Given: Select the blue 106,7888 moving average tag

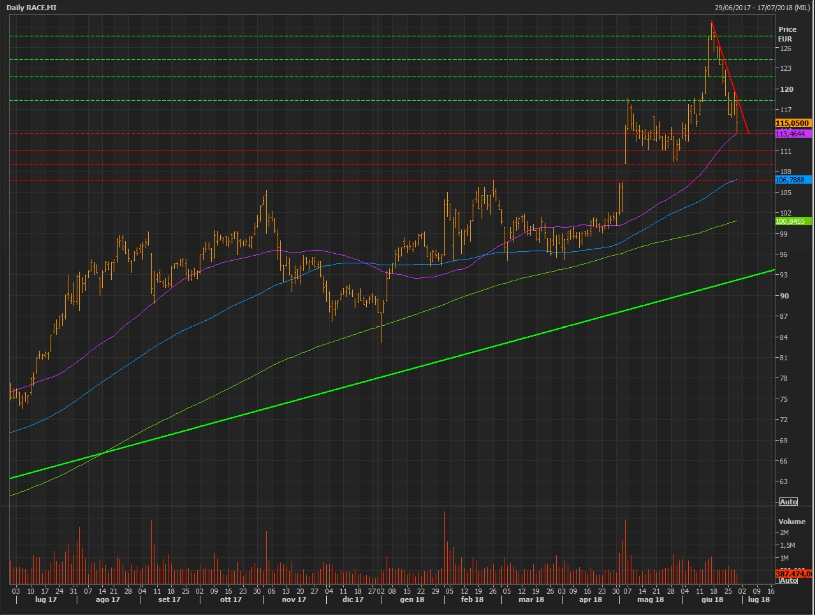Looking at the screenshot, I should pos(792,180).
